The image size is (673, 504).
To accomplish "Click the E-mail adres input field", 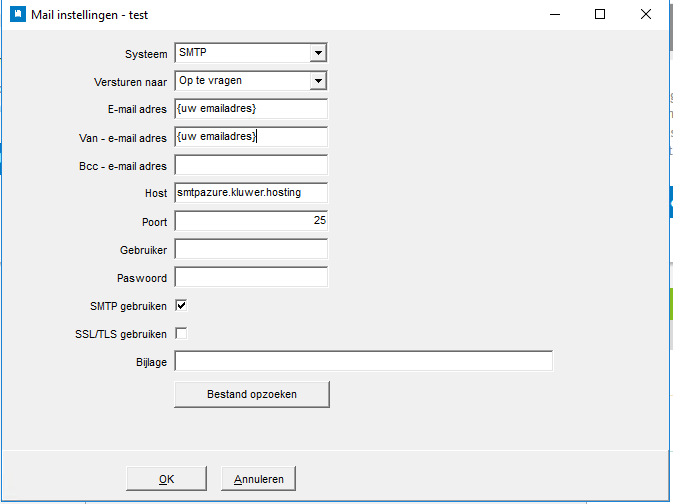I will point(251,109).
